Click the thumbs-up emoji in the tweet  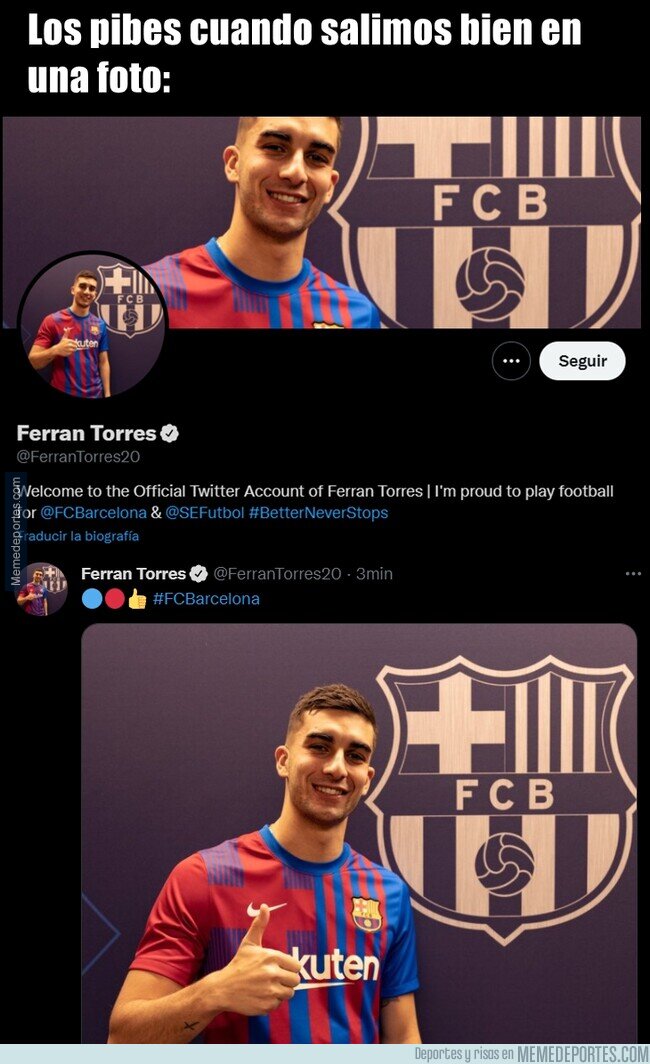click(x=137, y=599)
